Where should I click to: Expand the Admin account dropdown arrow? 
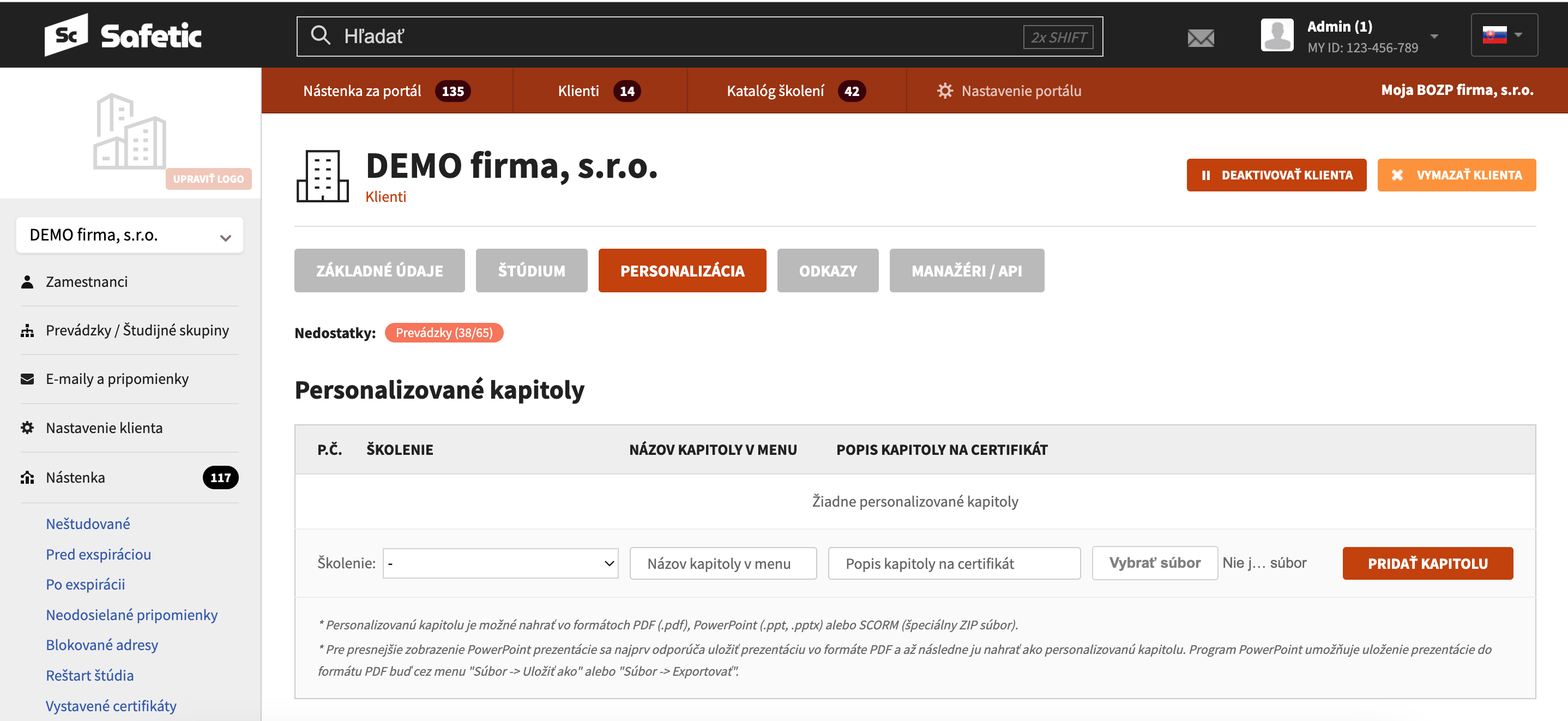[1434, 37]
